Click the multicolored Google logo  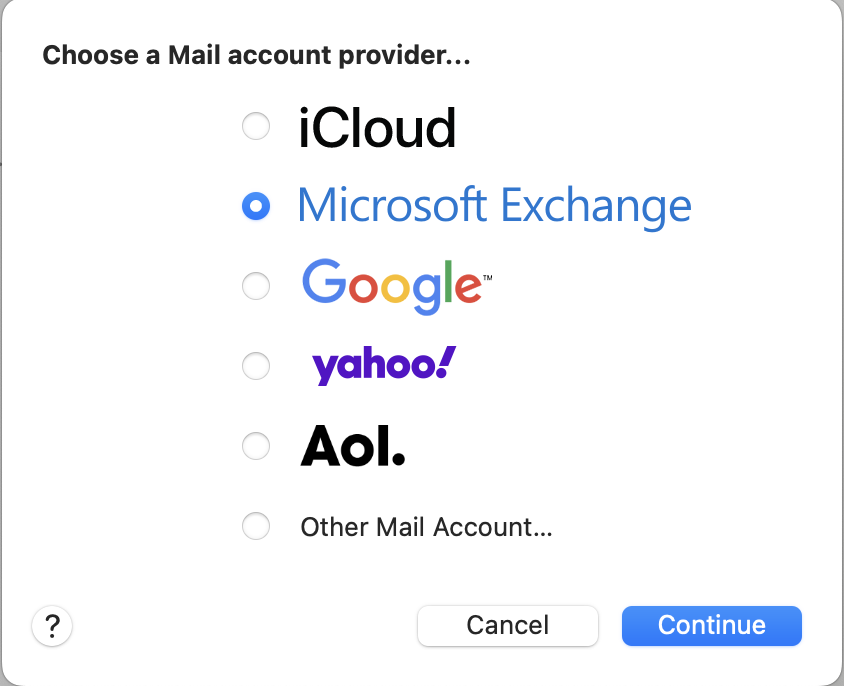point(391,285)
